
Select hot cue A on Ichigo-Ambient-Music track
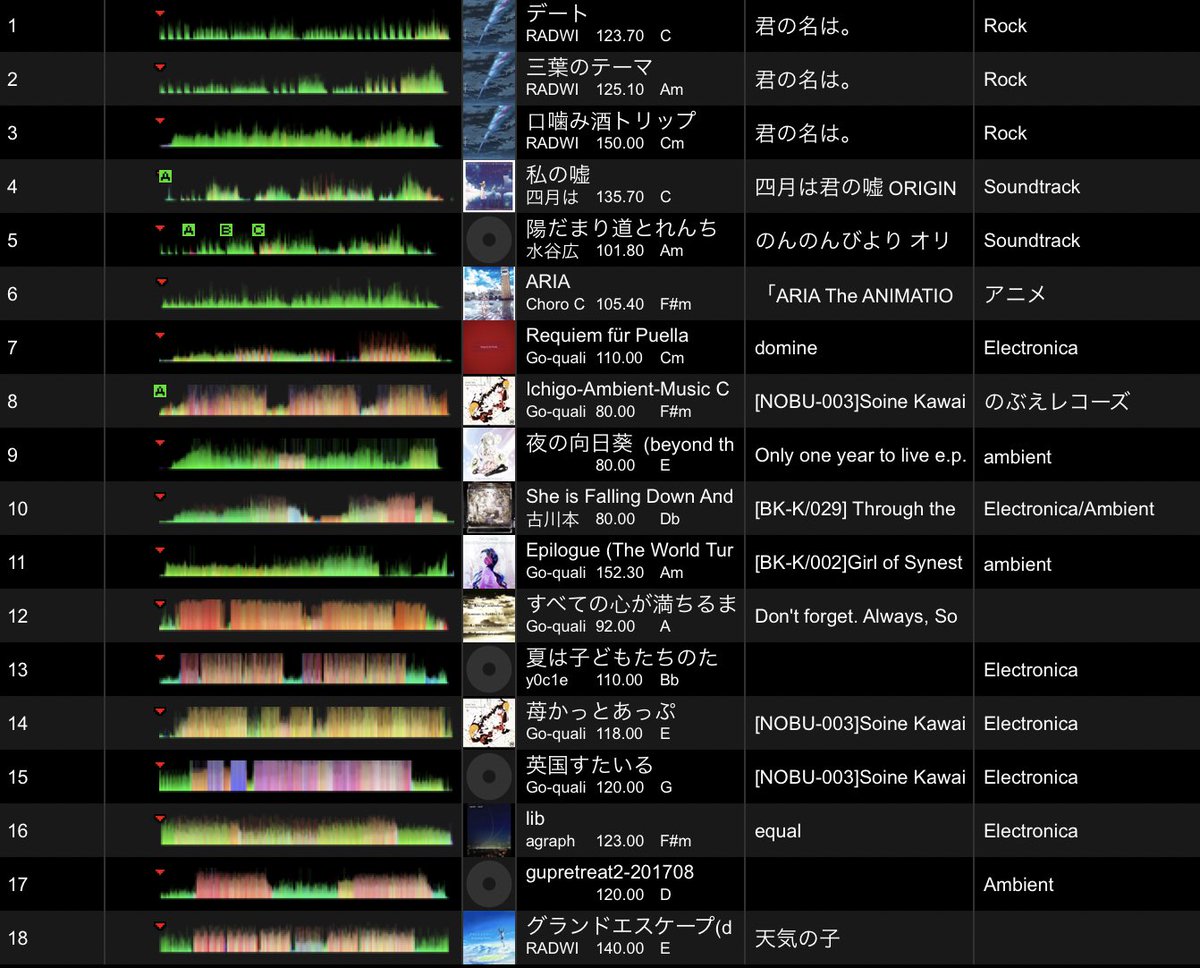click(x=159, y=393)
